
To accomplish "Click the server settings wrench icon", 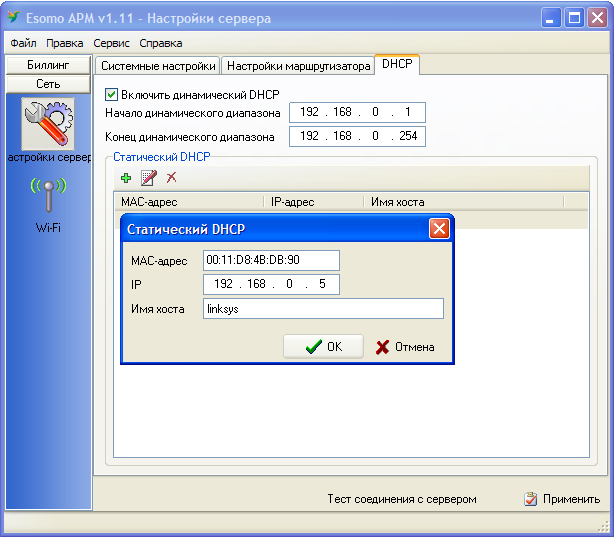I will 47,124.
